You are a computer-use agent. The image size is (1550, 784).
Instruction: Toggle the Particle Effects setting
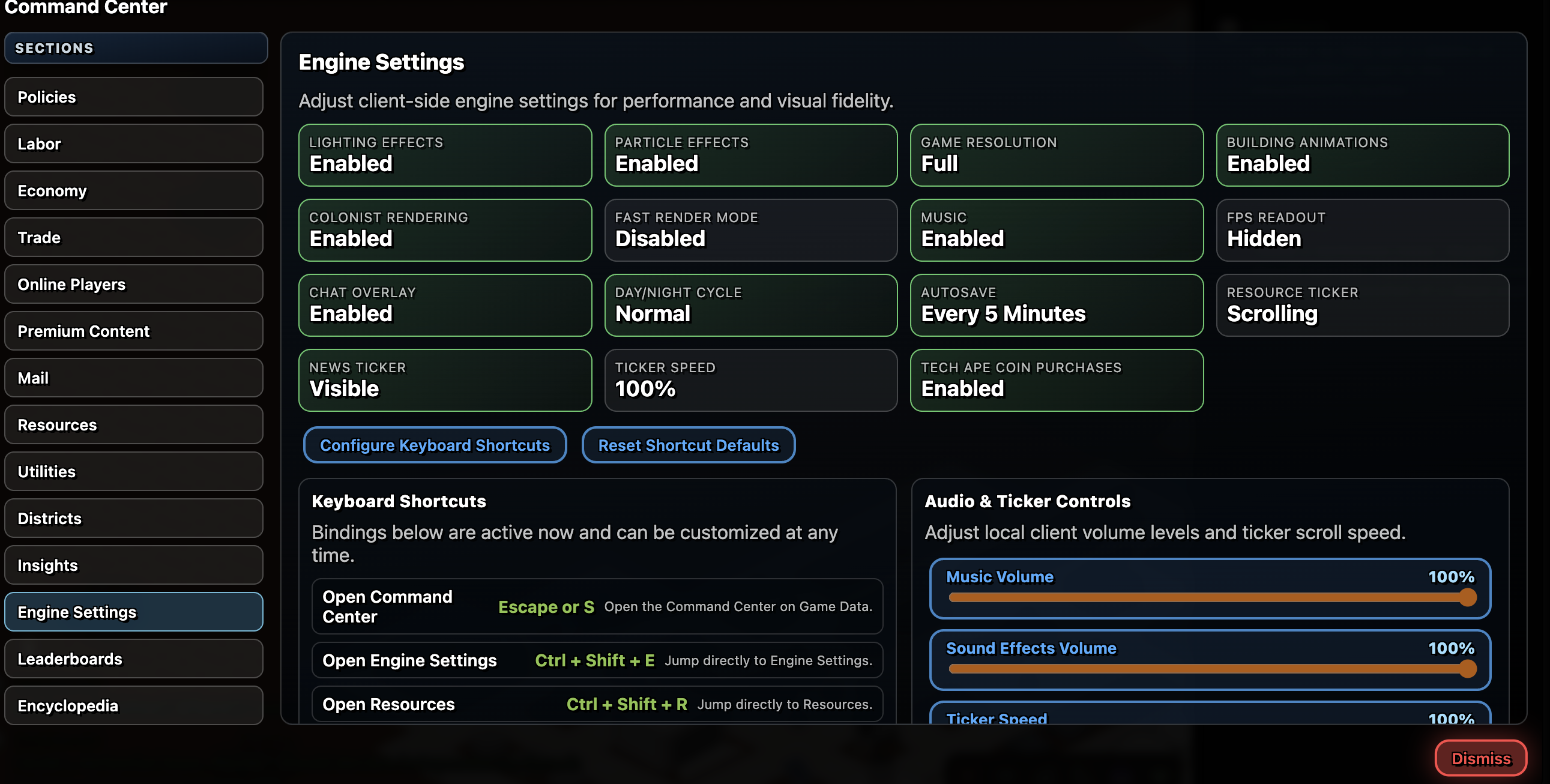[x=751, y=155]
